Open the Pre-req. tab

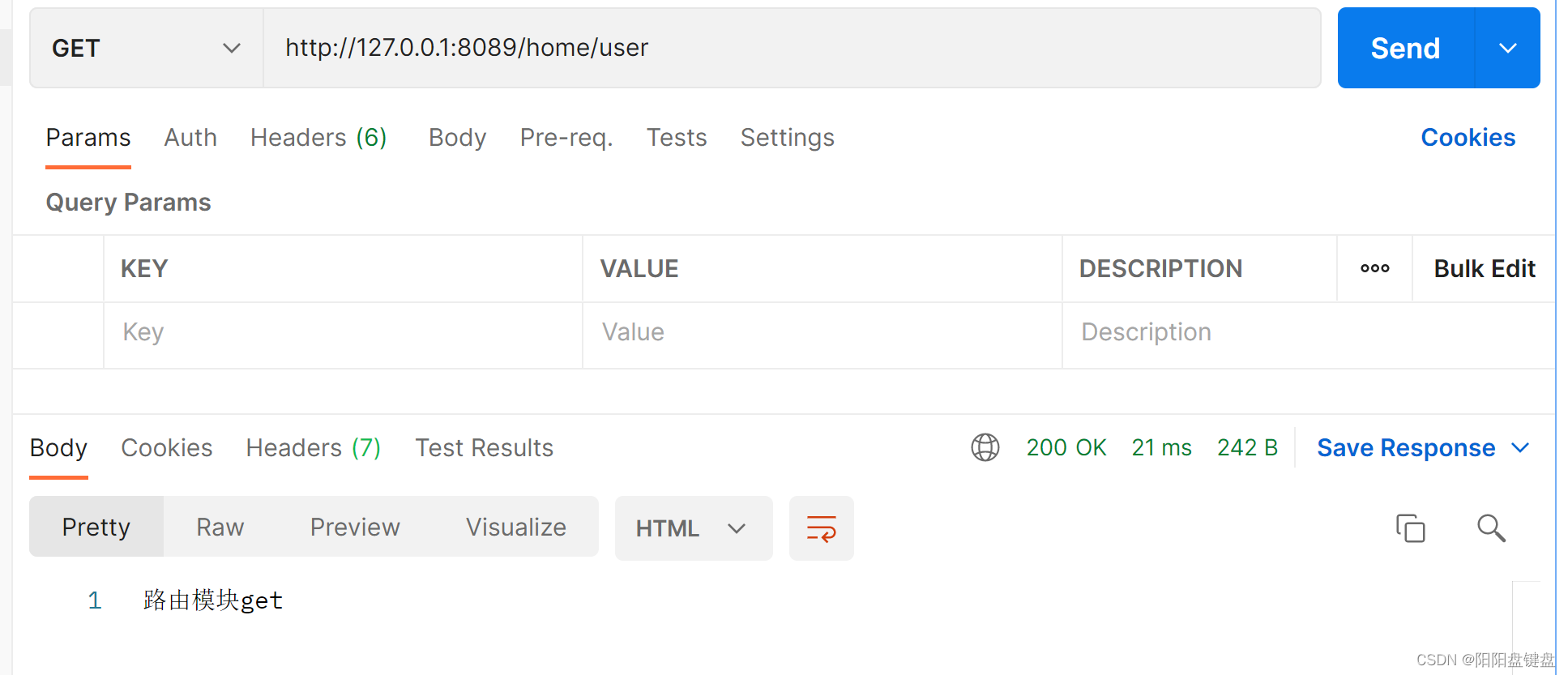pyautogui.click(x=566, y=137)
